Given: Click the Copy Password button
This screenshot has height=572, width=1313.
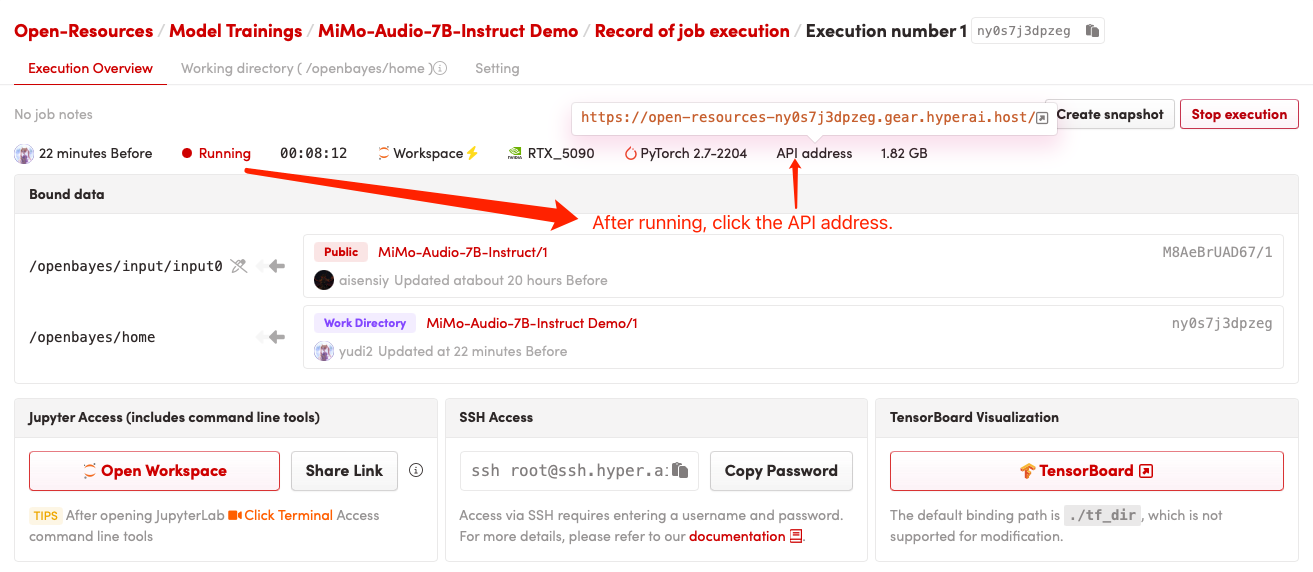Looking at the screenshot, I should click(781, 471).
